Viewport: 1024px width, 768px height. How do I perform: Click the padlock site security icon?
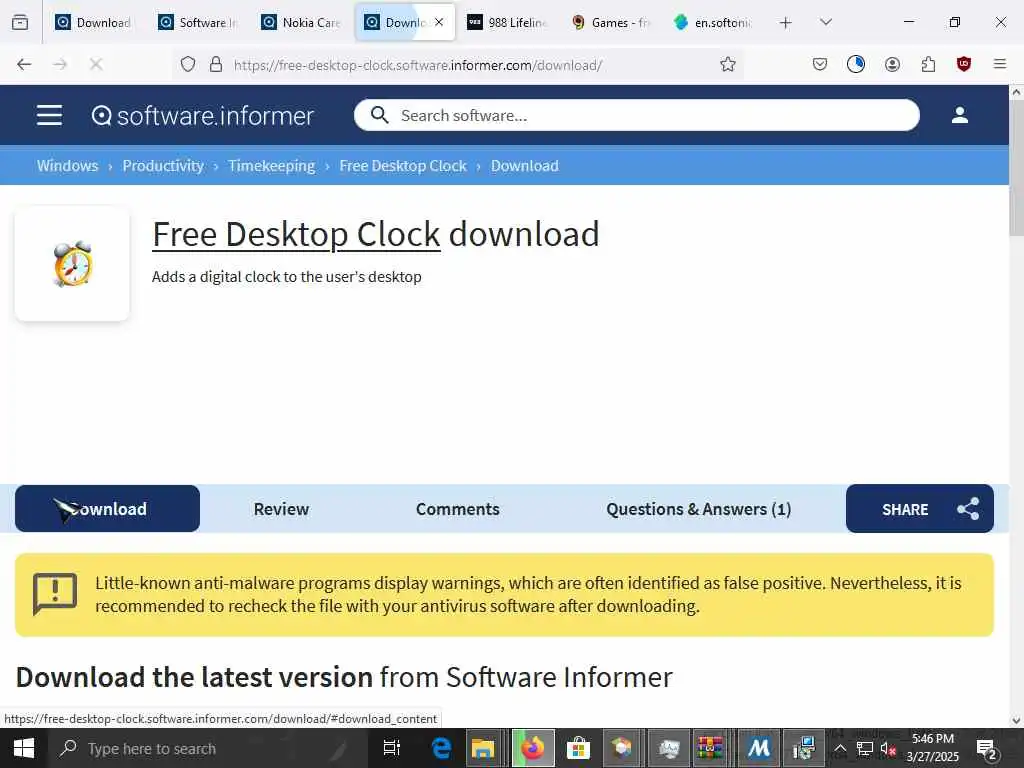(216, 64)
